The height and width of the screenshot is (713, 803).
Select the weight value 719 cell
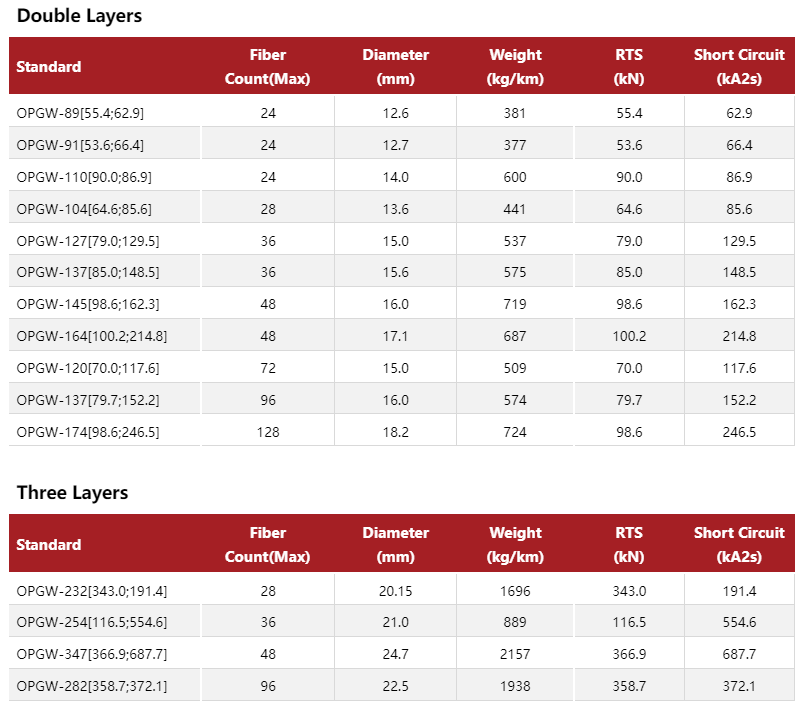(514, 303)
